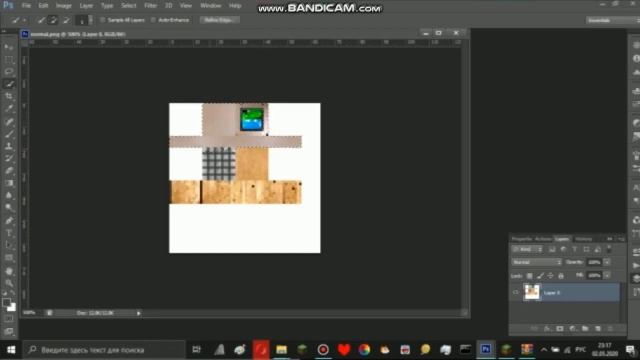640x360 pixels.
Task: Expand the status bar Doc info arrow
Action: tap(139, 313)
